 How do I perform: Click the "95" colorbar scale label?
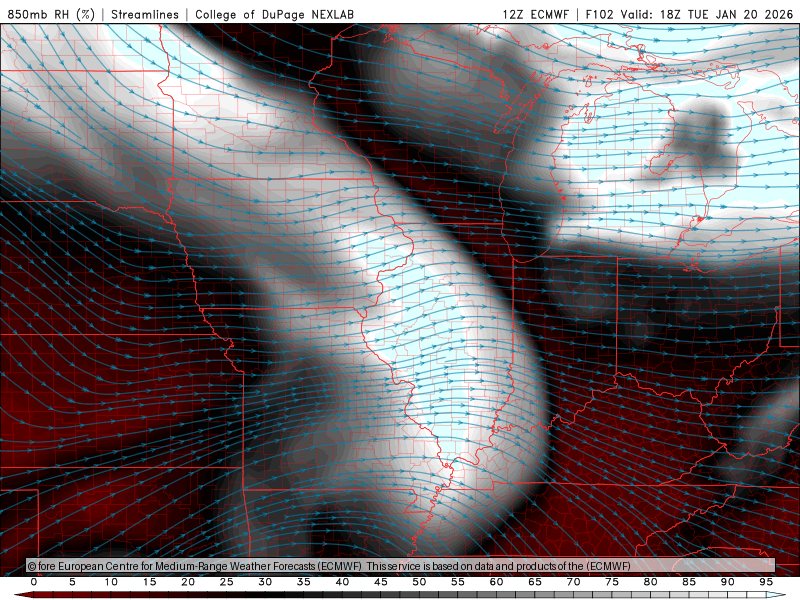coord(766,582)
